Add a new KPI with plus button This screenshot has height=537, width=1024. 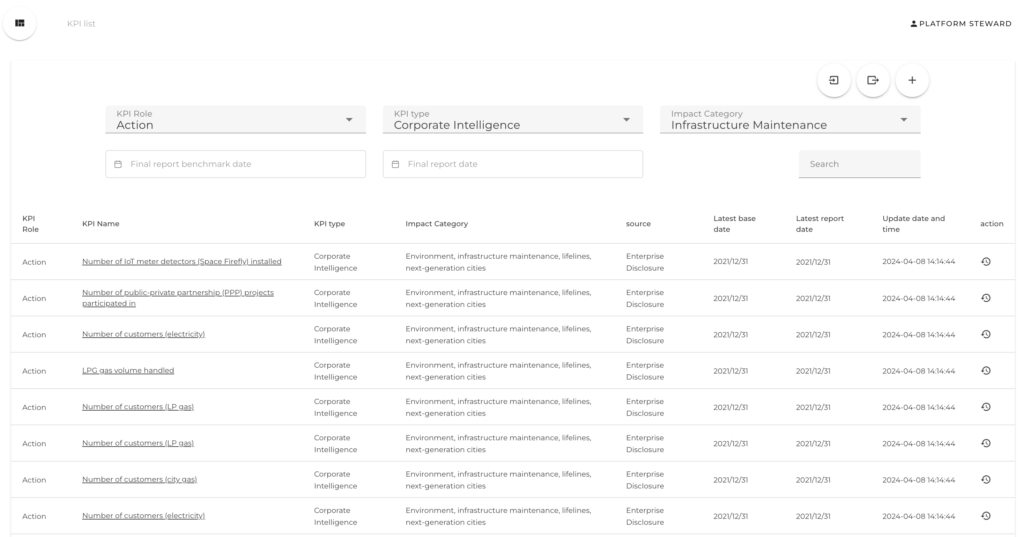[x=911, y=80]
